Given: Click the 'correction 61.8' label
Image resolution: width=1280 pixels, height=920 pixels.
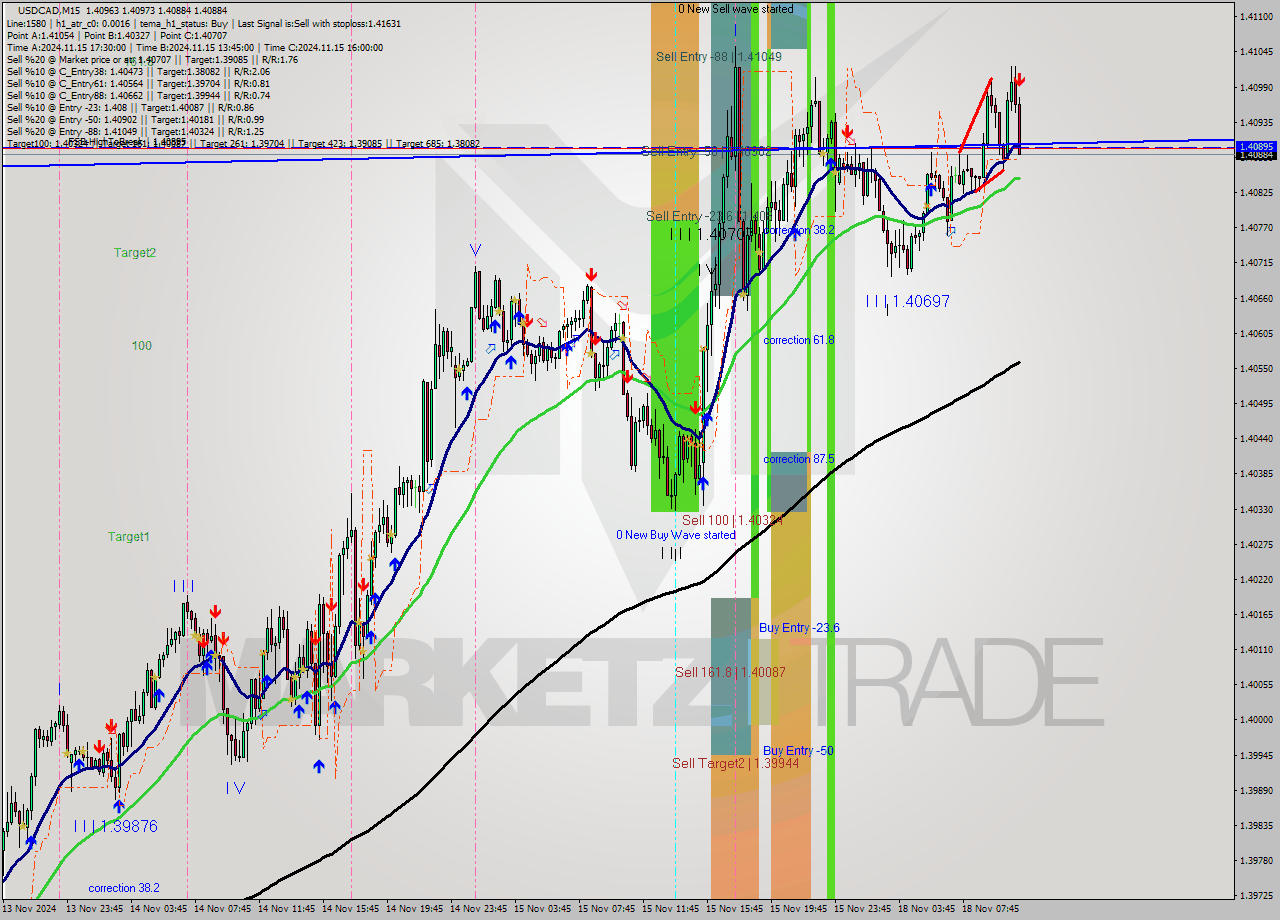Looking at the screenshot, I should pos(799,340).
